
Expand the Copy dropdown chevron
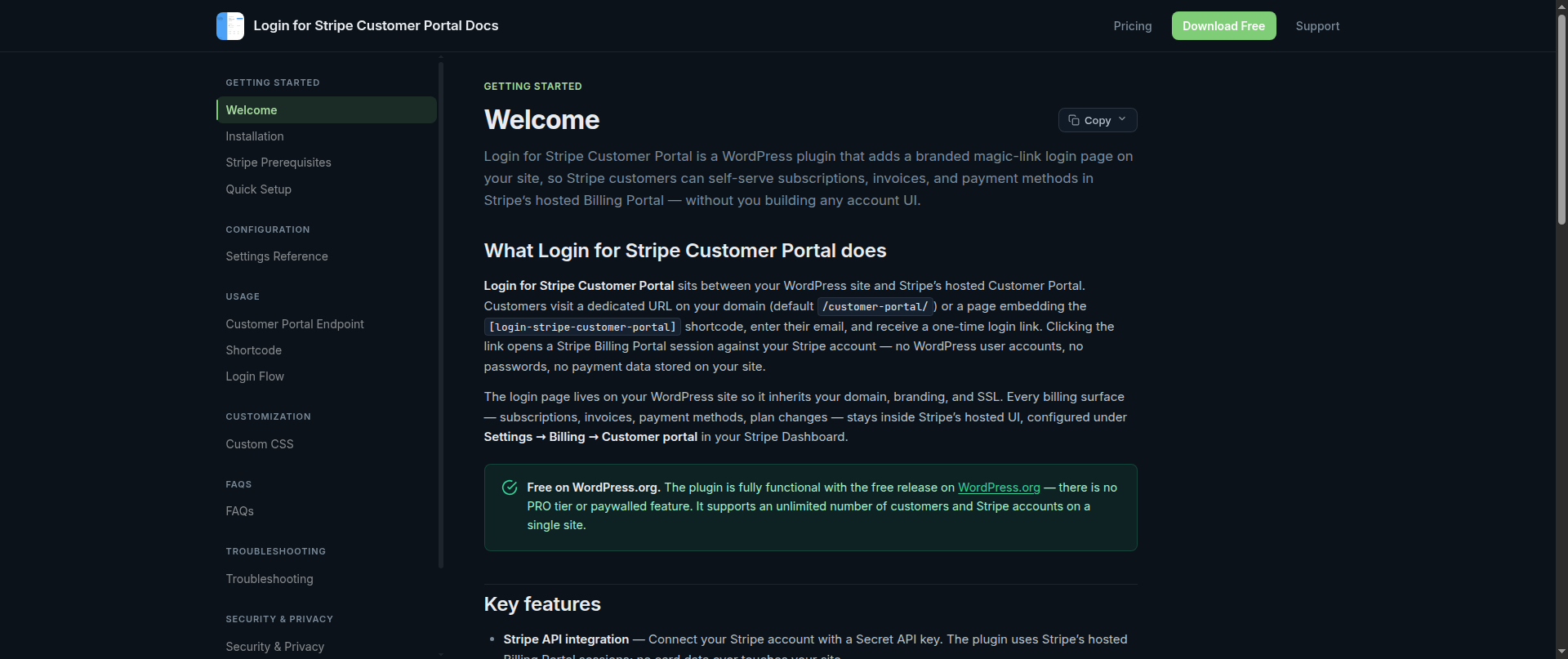pos(1122,119)
